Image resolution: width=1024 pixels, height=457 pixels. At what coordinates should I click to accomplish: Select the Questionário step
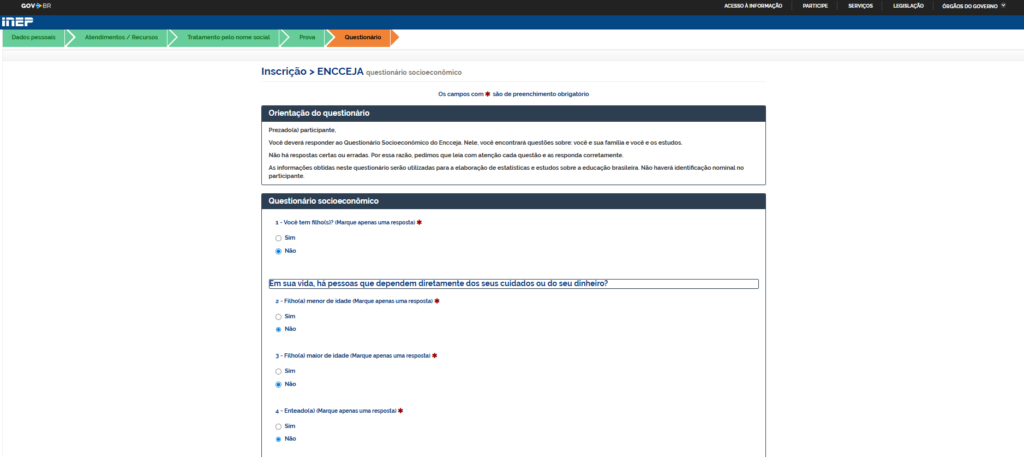(362, 38)
